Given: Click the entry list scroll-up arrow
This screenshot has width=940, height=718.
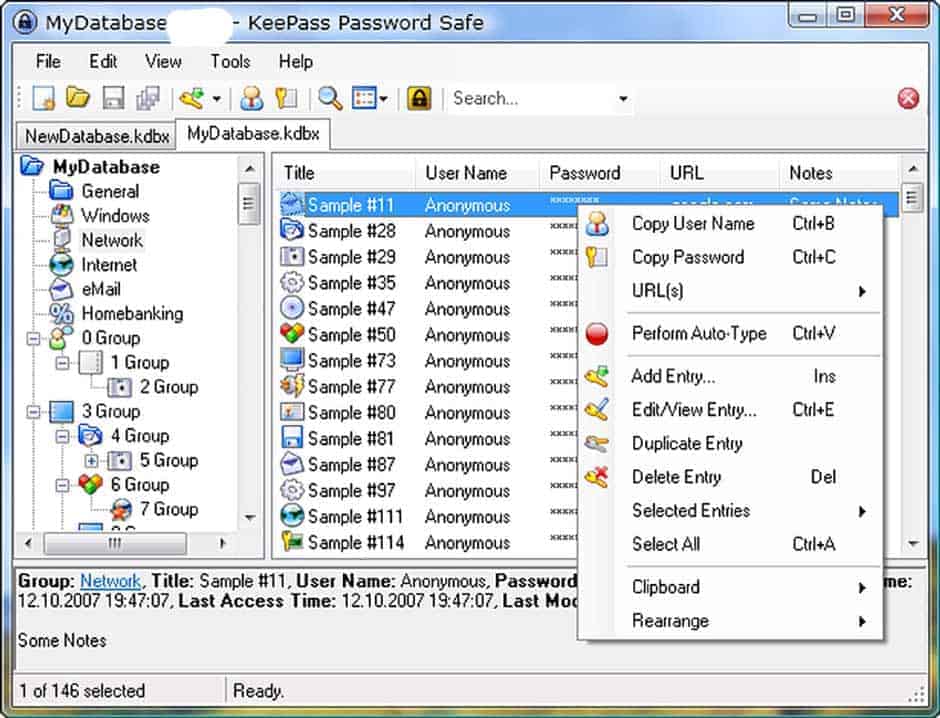Looking at the screenshot, I should 912,170.
